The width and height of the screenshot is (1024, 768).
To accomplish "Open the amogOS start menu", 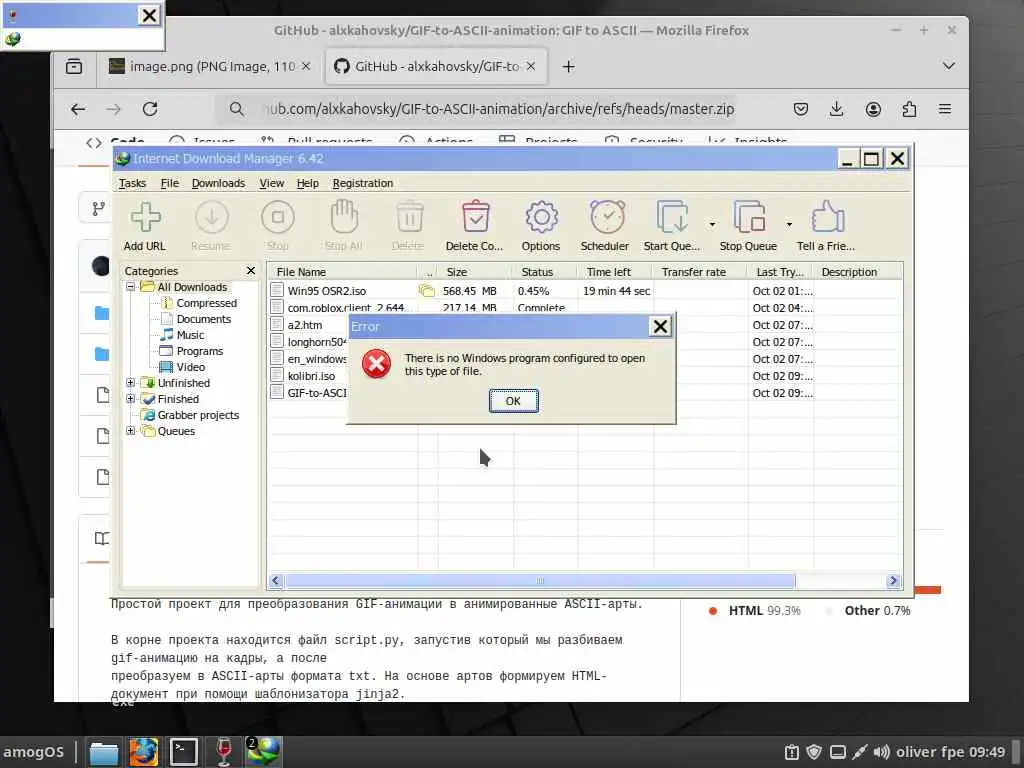I will tap(34, 752).
